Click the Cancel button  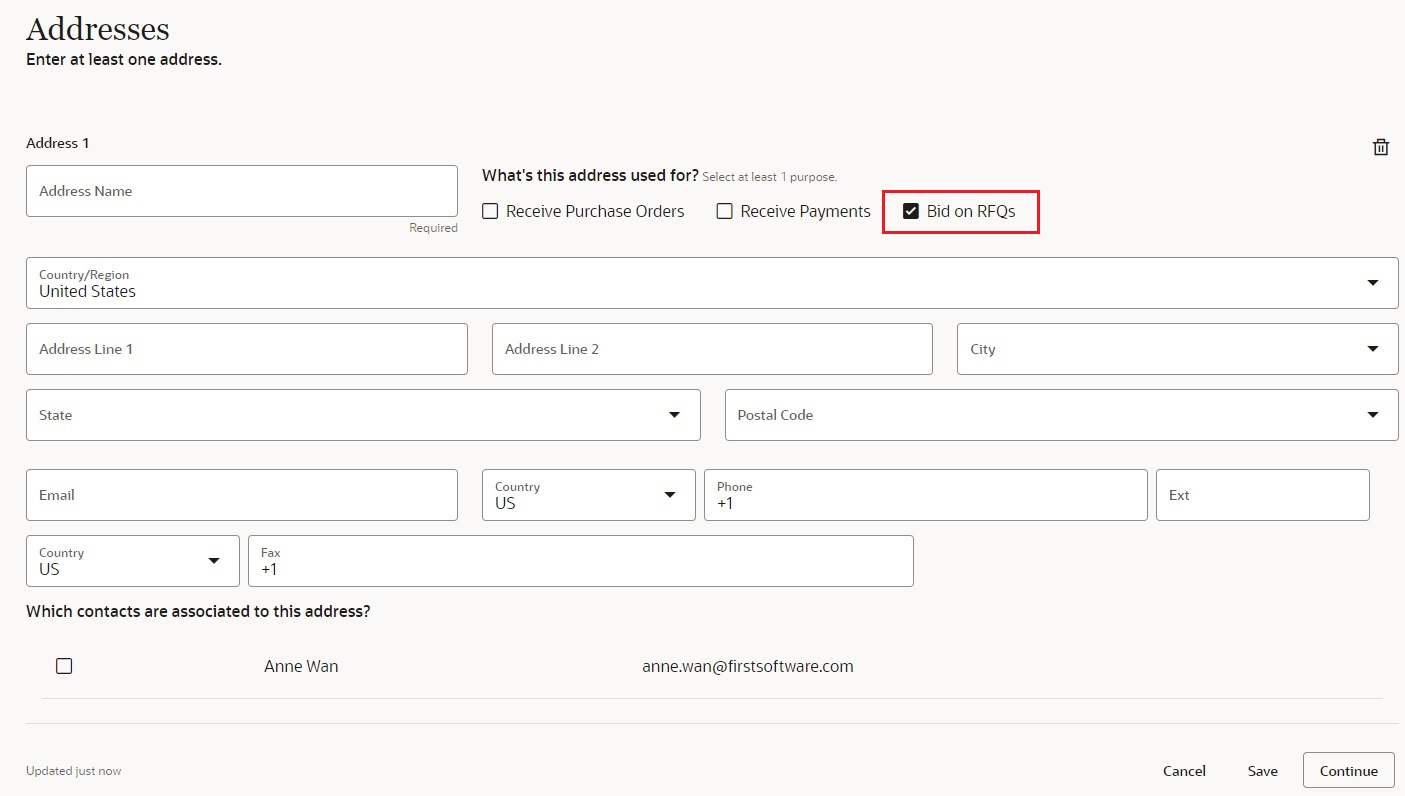point(1184,771)
